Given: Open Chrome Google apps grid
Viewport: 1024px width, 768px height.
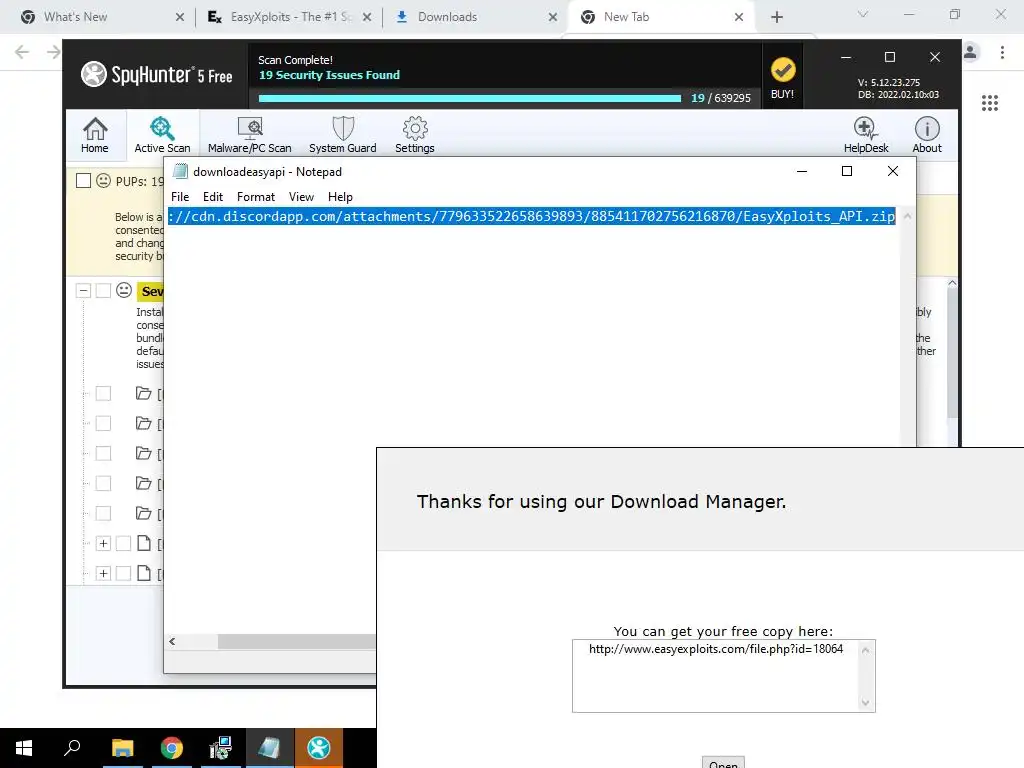Looking at the screenshot, I should coord(989,103).
